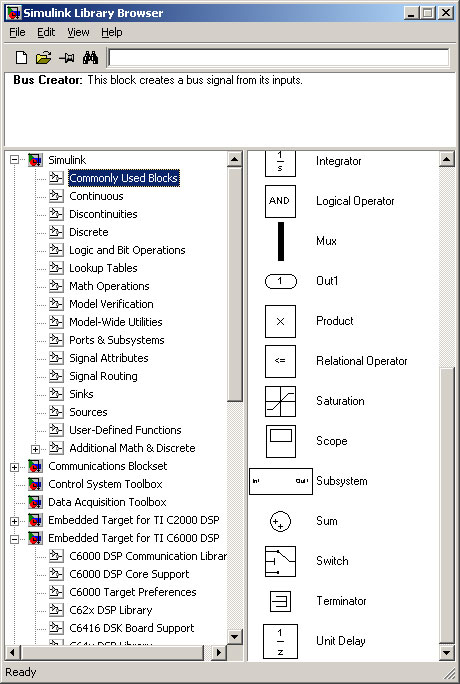Viewport: 460px width, 684px height.
Task: Select Logic and Bit Operations library
Action: tap(127, 250)
